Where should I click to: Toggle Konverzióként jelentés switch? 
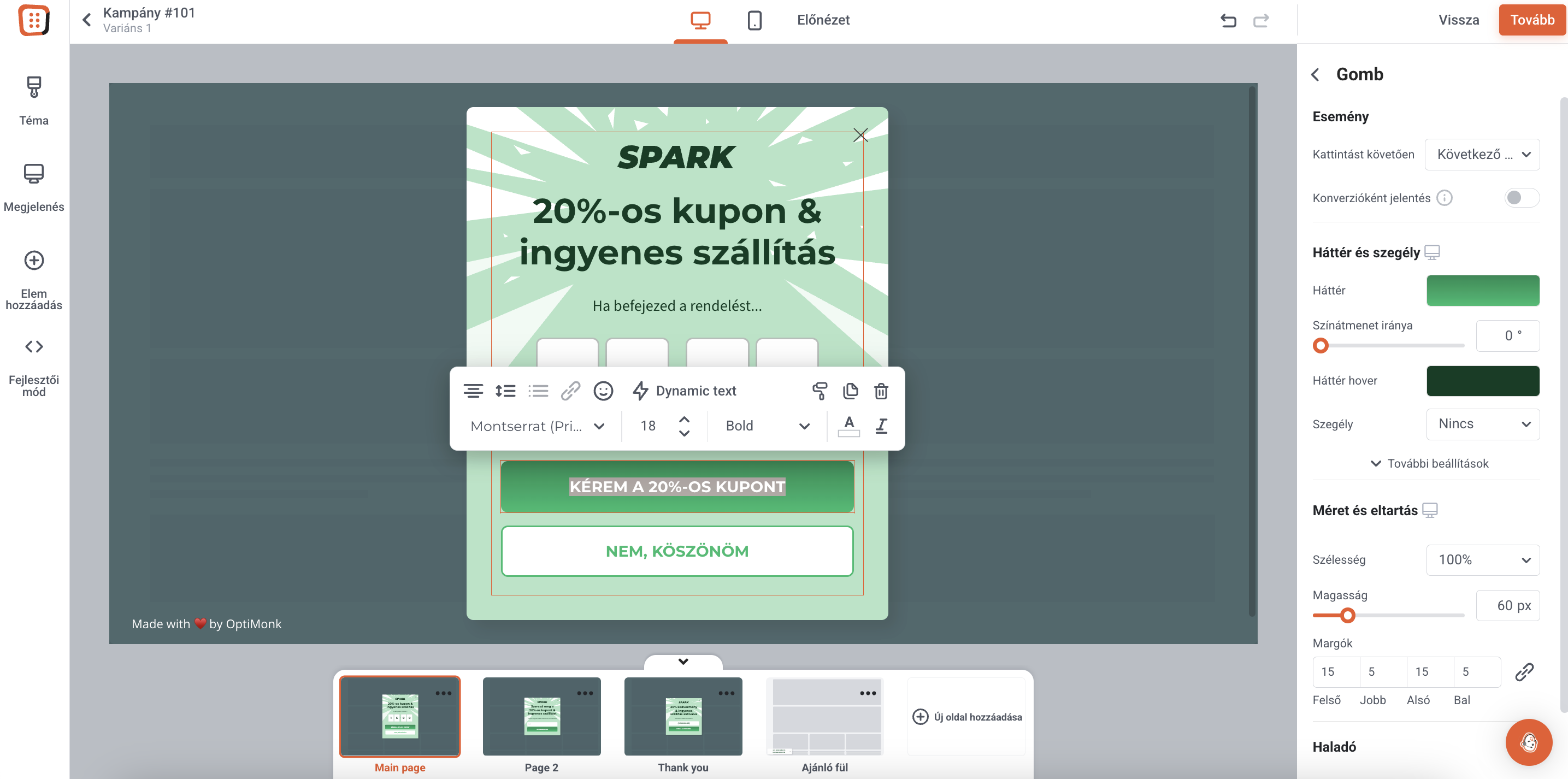pos(1521,198)
